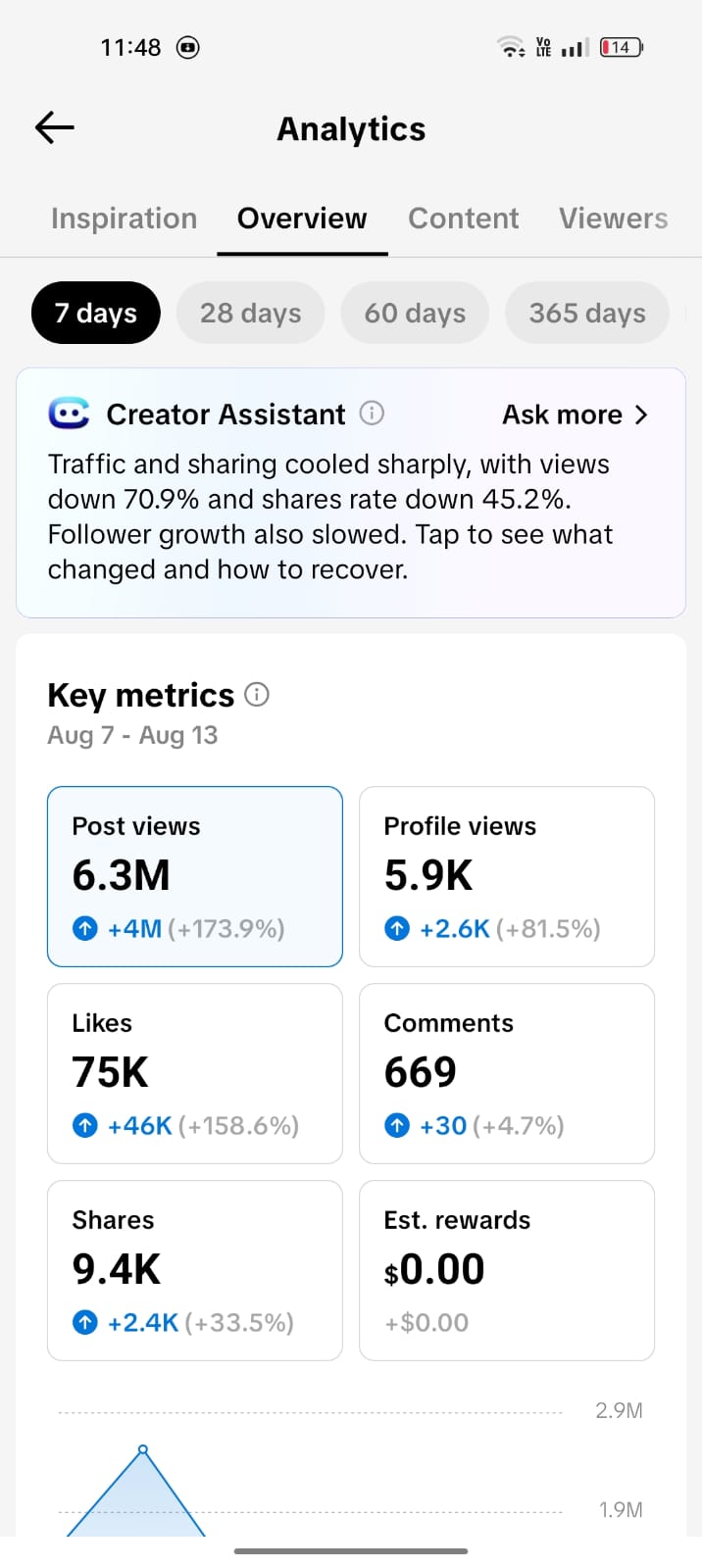Tap the Key metrics info icon
The width and height of the screenshot is (702, 1568).
(x=257, y=695)
